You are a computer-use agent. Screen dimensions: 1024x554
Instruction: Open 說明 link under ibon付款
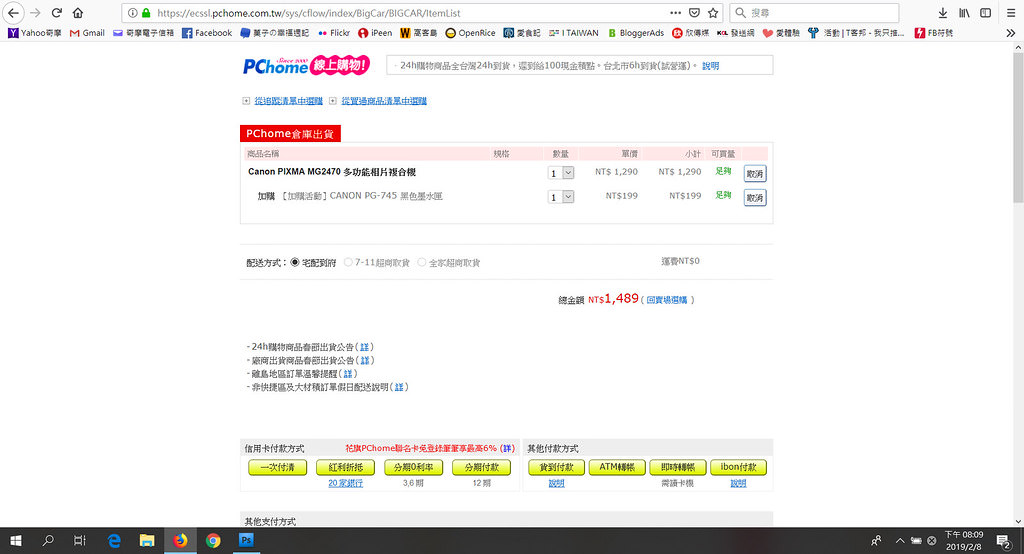(x=739, y=483)
